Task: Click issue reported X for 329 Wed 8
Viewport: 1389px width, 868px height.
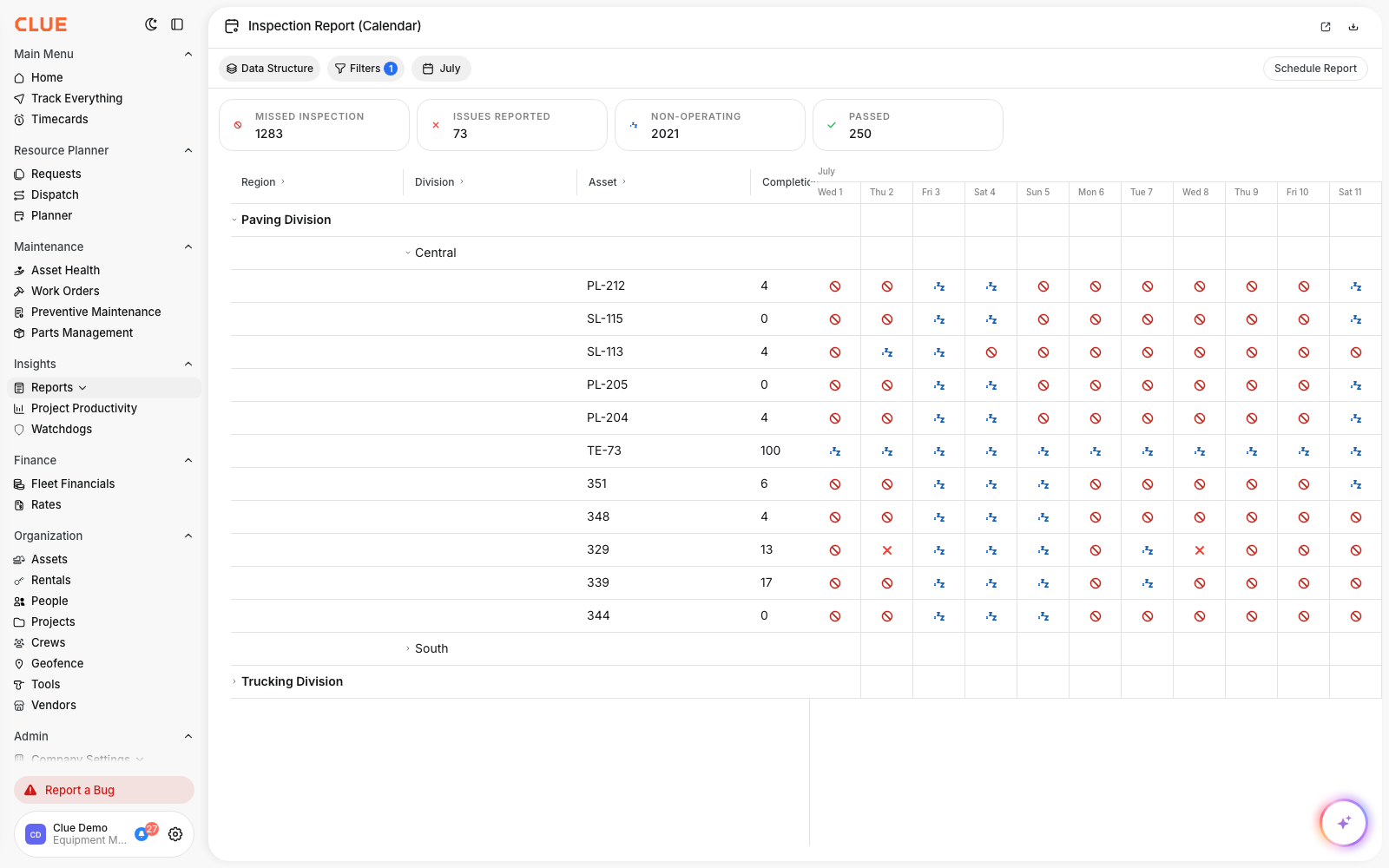Action: pos(1200,550)
